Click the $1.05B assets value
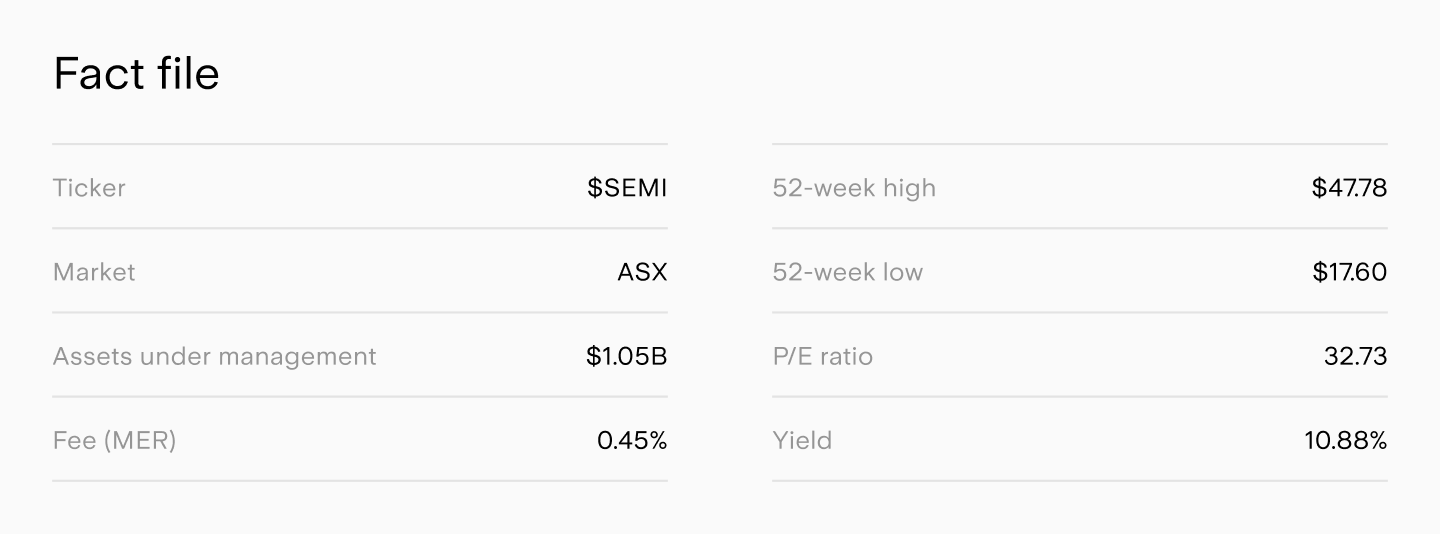The width and height of the screenshot is (1440, 535). (x=627, y=356)
